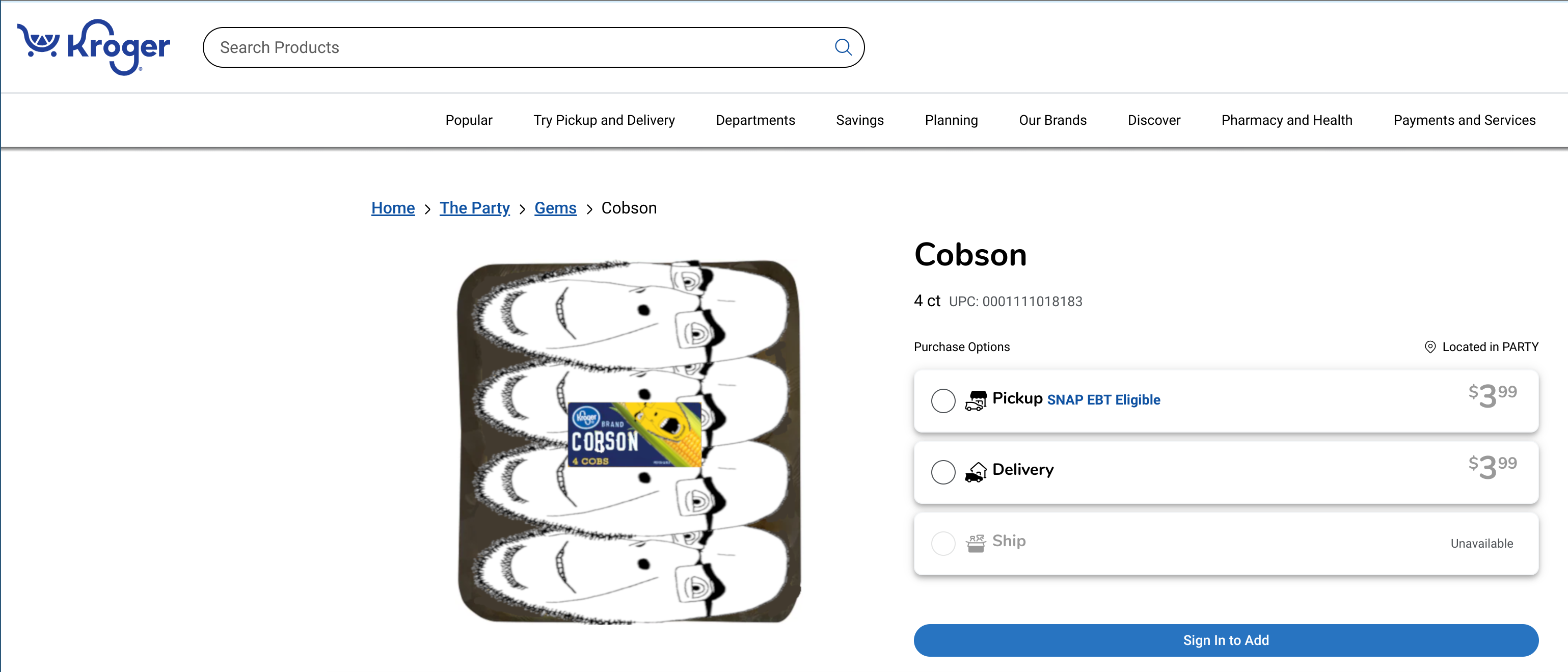Go to The Party breadcrumb link
The width and height of the screenshot is (1568, 672).
click(474, 208)
